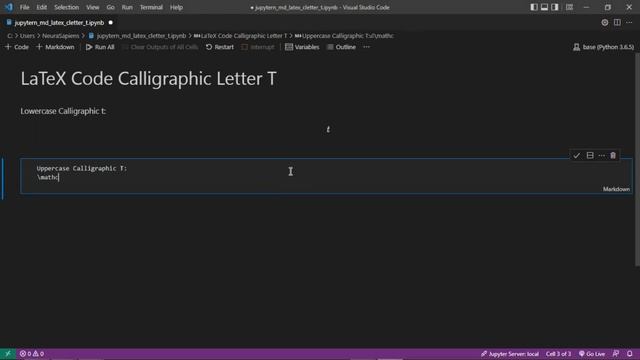Add a new Markdown cell
Screen dimensions: 640x360
56,47
